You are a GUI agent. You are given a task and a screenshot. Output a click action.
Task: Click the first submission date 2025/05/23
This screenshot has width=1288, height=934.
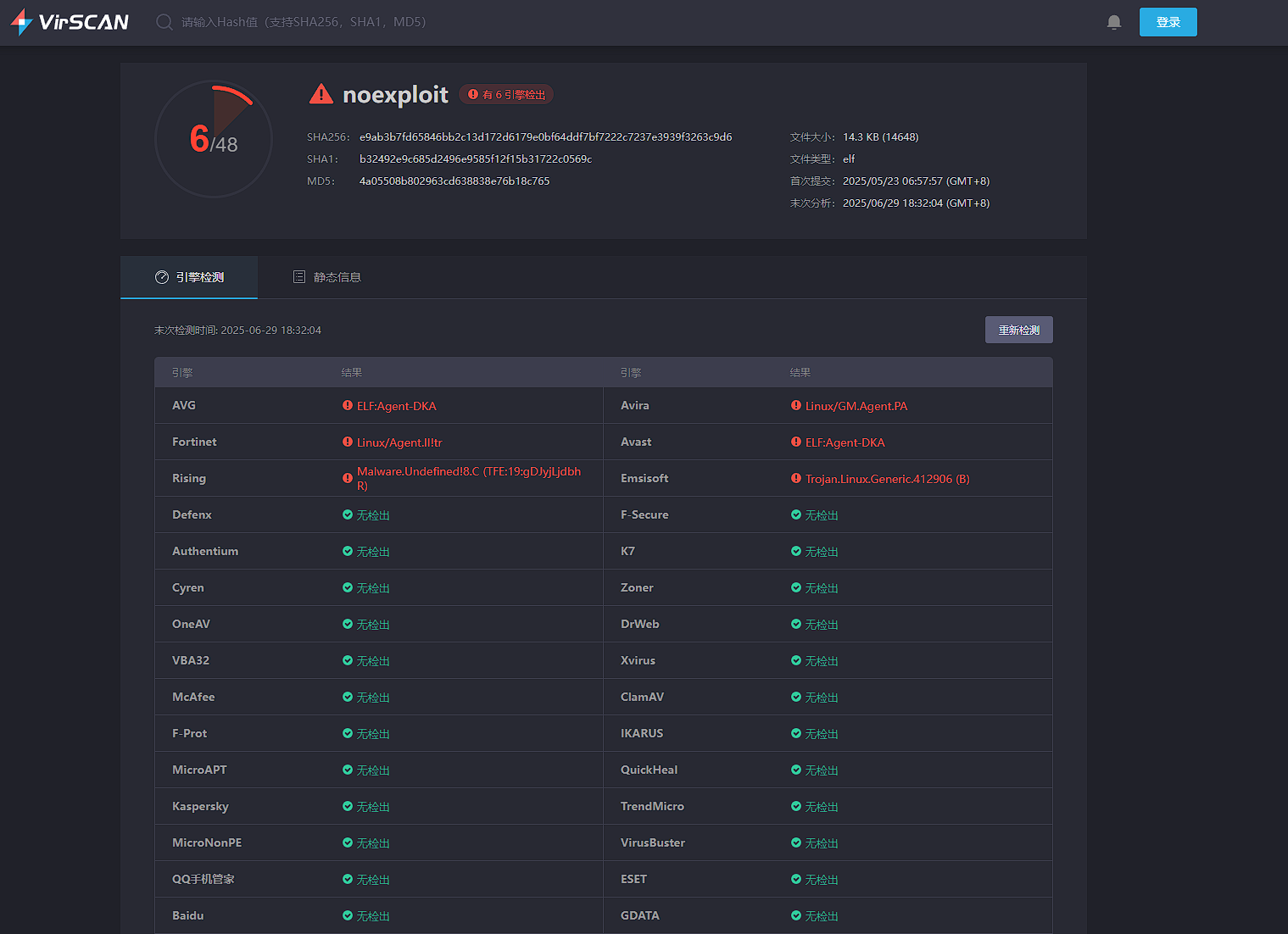click(917, 181)
